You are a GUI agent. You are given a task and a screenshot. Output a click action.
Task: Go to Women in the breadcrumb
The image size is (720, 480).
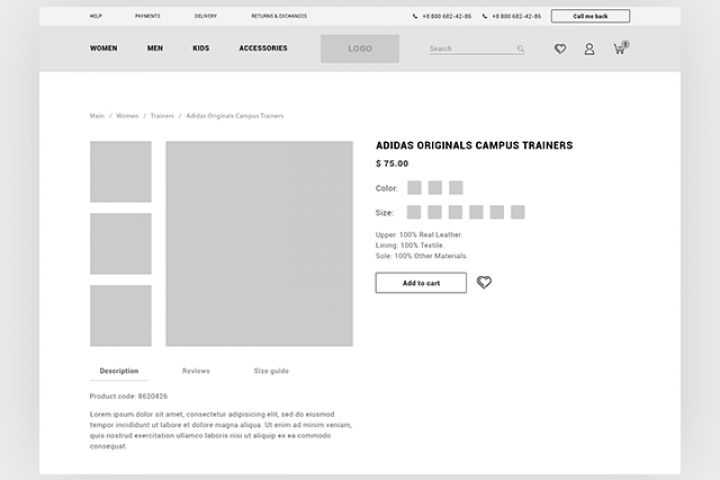click(x=127, y=116)
